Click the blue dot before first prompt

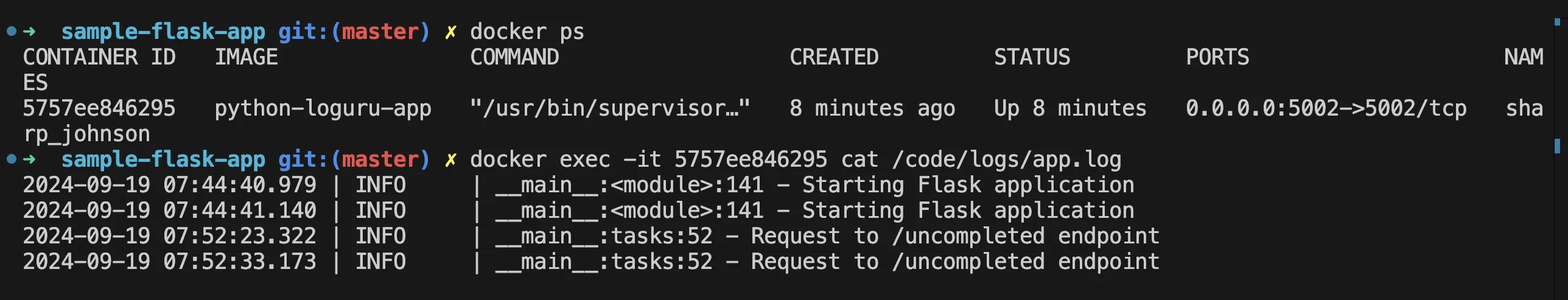[x=11, y=31]
